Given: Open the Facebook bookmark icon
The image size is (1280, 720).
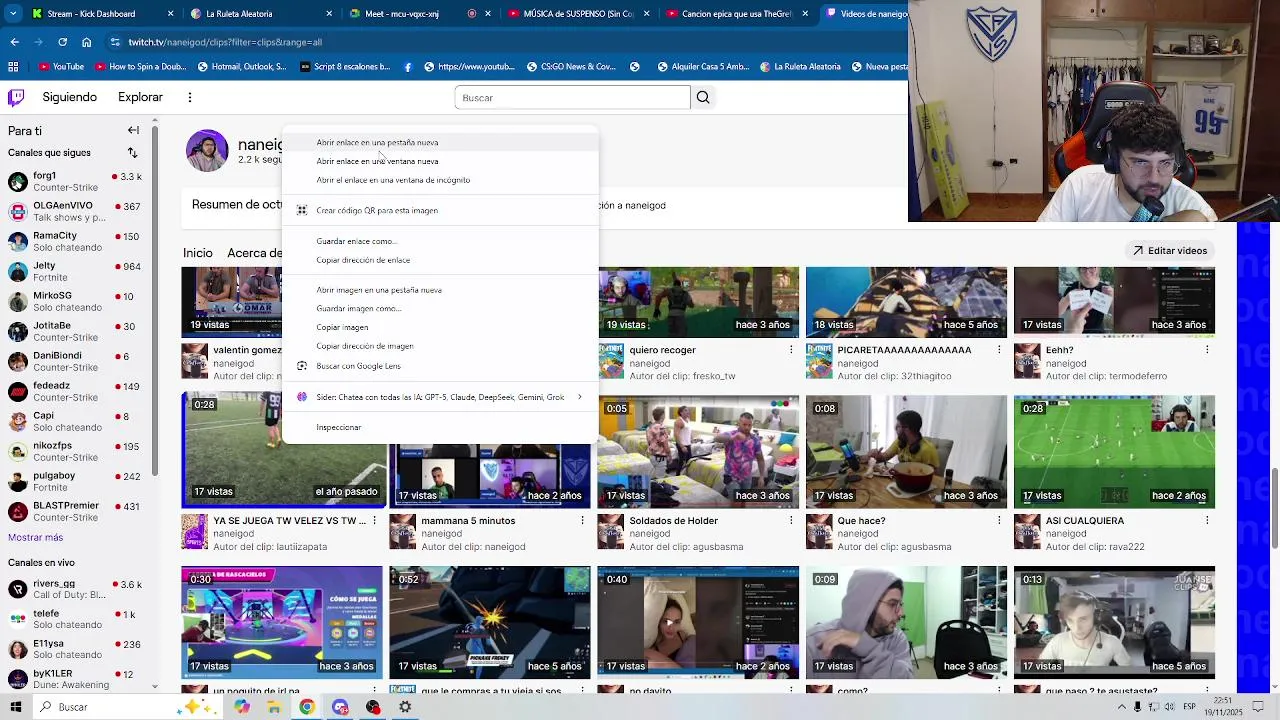Looking at the screenshot, I should 408,67.
